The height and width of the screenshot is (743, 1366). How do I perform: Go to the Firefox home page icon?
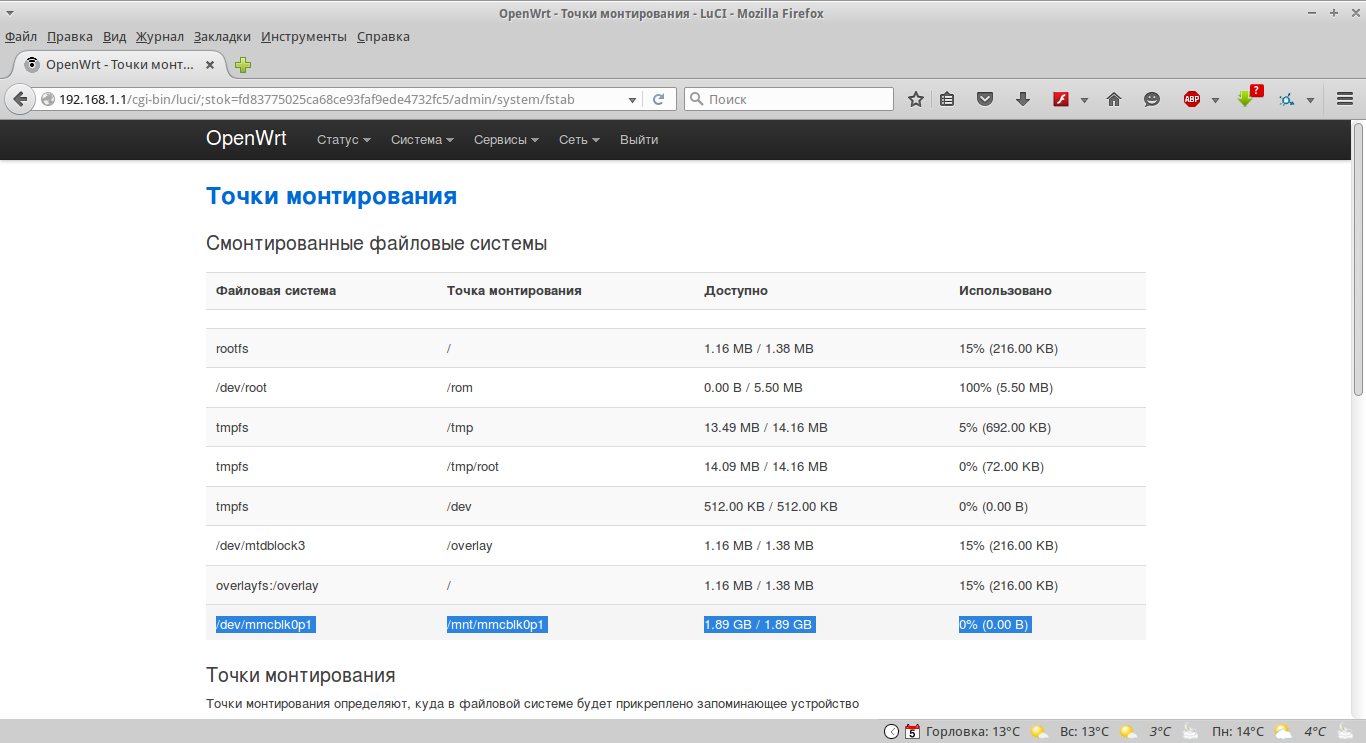[1114, 99]
